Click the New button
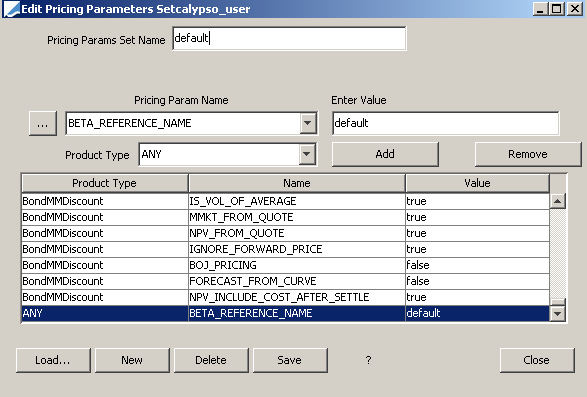Image resolution: width=587 pixels, height=397 pixels. click(132, 360)
